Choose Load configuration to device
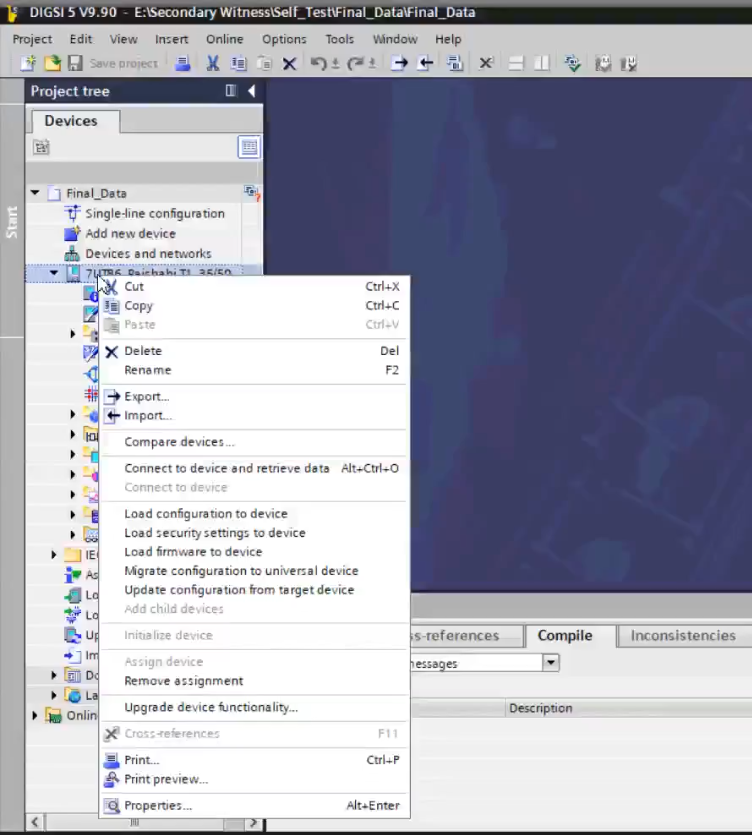Viewport: 752px width, 835px height. coord(255,514)
